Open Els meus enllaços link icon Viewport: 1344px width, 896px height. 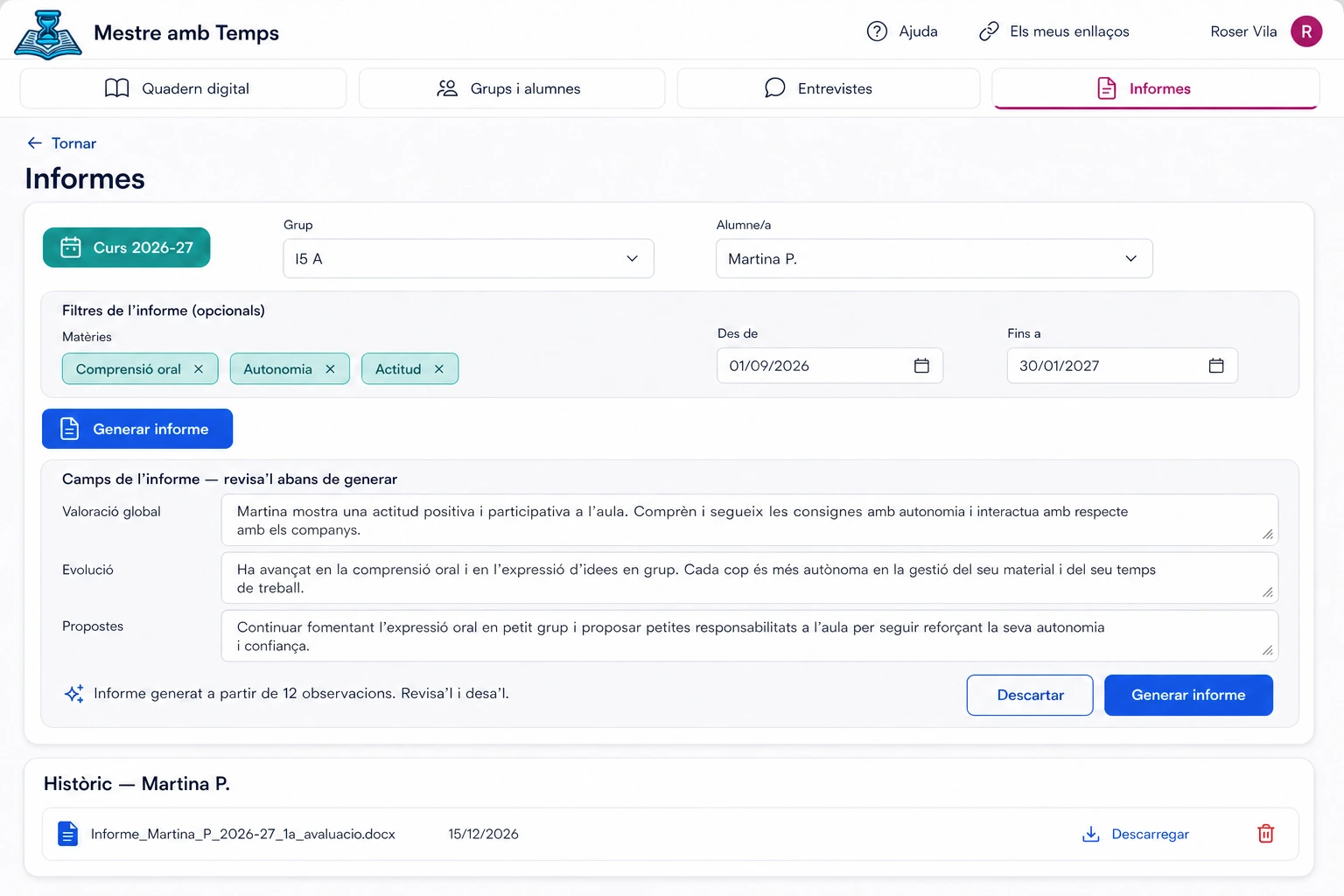pos(989,31)
